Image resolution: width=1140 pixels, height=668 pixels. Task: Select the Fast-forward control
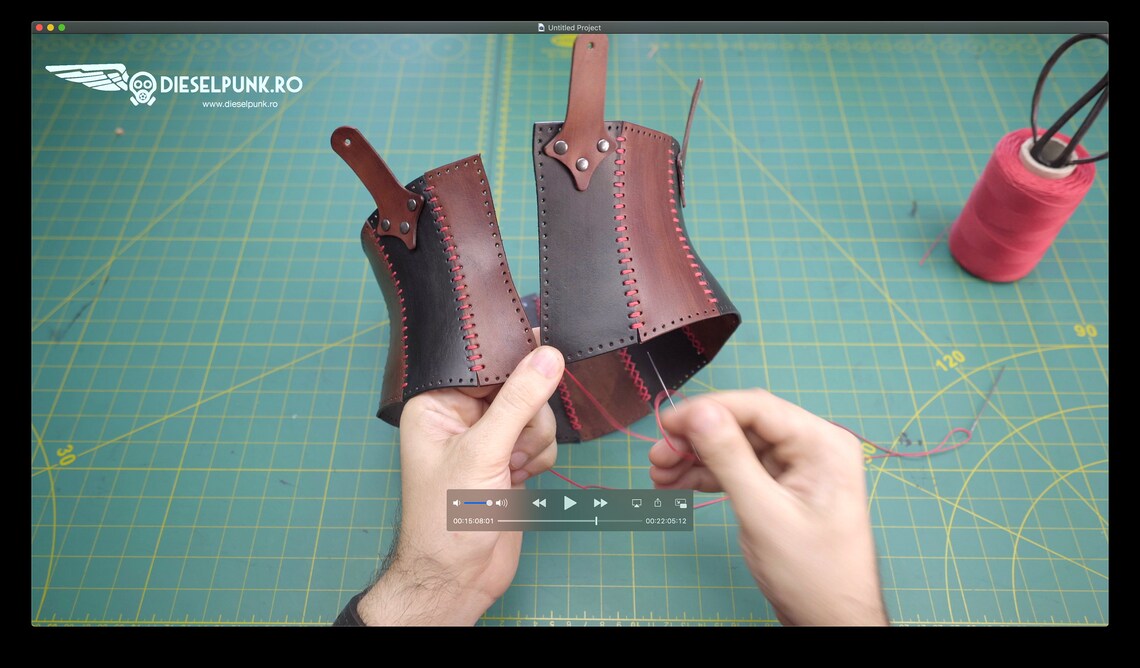pyautogui.click(x=600, y=503)
